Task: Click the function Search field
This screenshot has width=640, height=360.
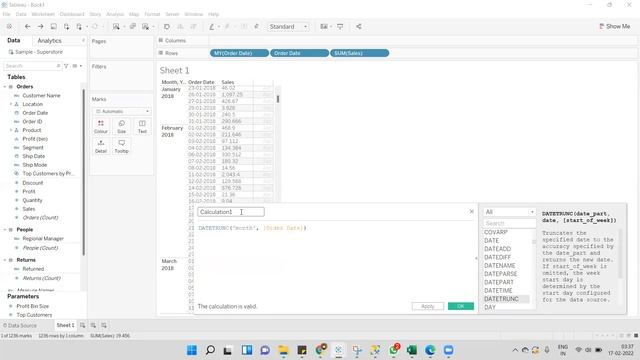Action: 509,223
